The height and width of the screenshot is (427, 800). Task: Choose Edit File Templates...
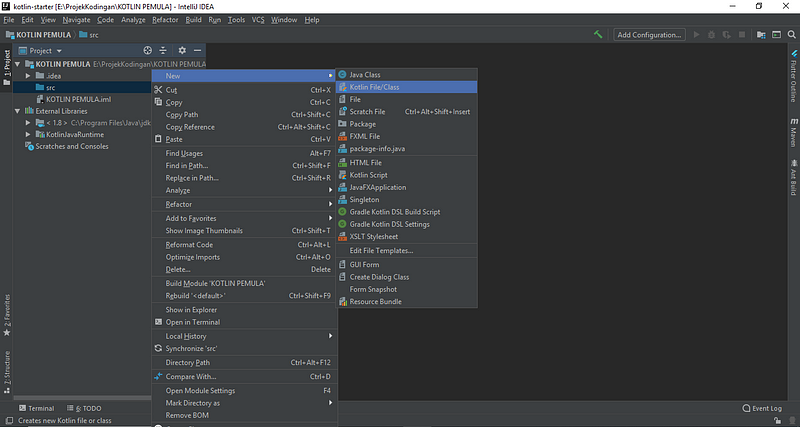coord(407,250)
